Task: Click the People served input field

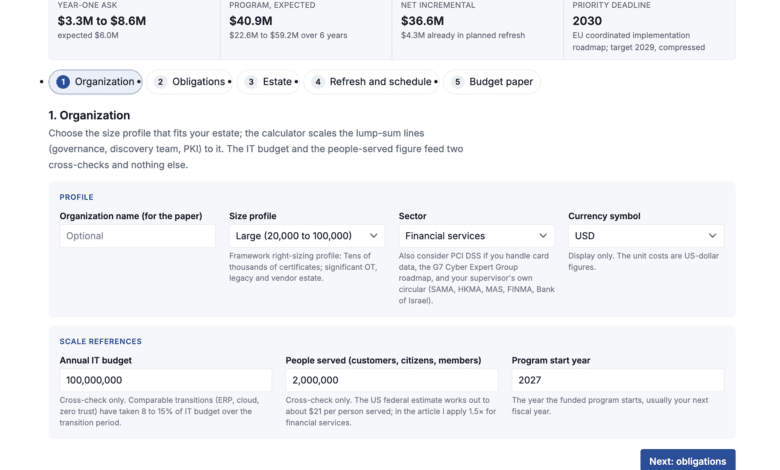Action: pos(392,380)
